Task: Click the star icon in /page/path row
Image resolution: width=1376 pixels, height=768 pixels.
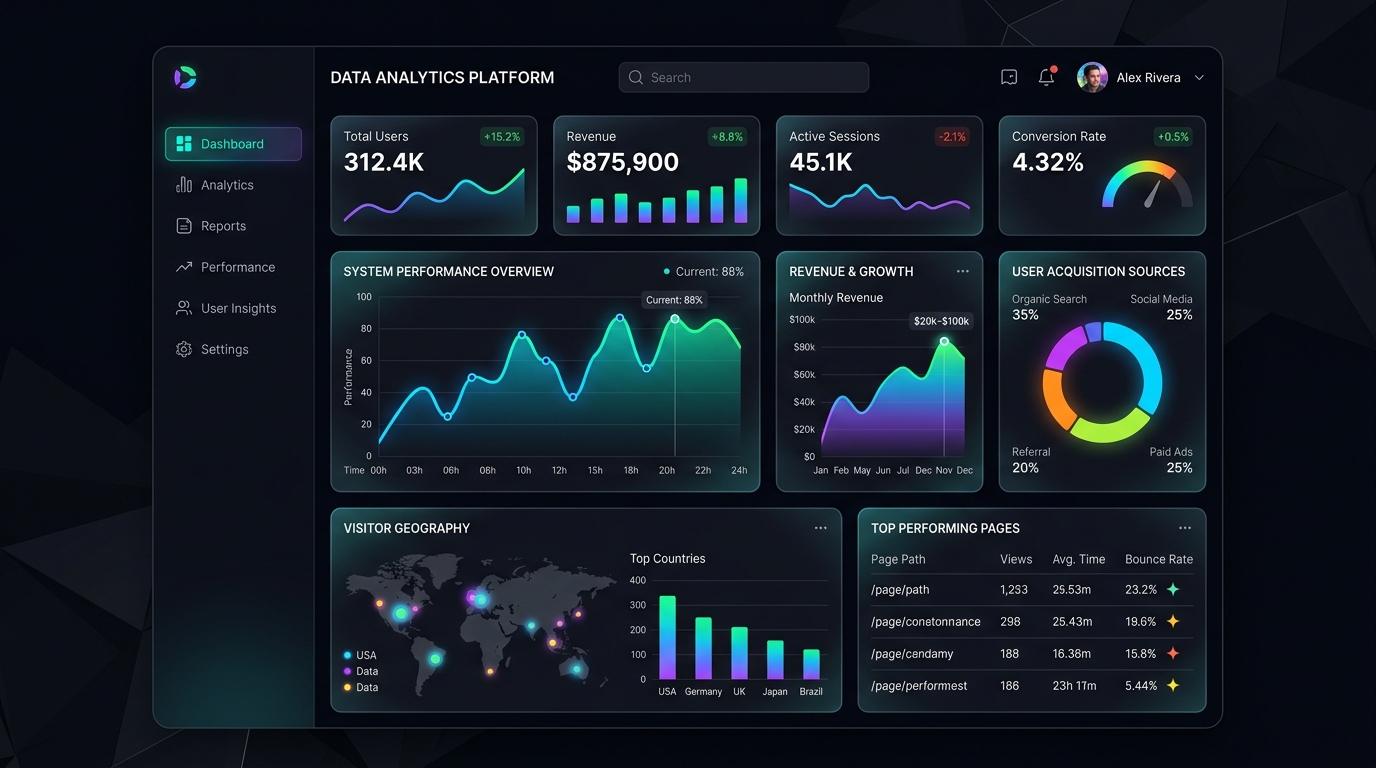Action: click(x=1173, y=589)
